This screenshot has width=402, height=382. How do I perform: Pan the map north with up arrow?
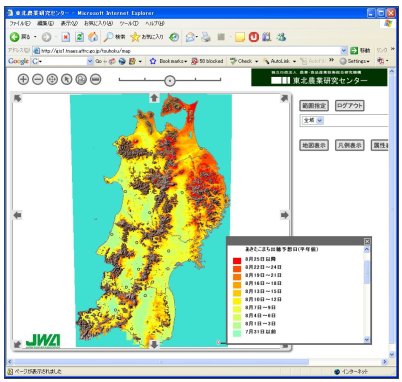click(x=154, y=98)
